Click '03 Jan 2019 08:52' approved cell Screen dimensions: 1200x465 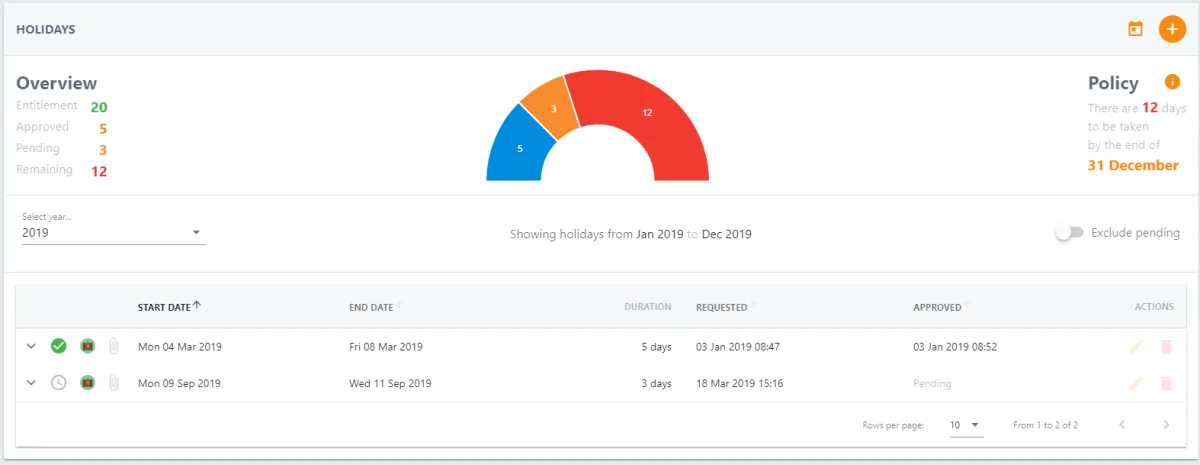coord(955,347)
